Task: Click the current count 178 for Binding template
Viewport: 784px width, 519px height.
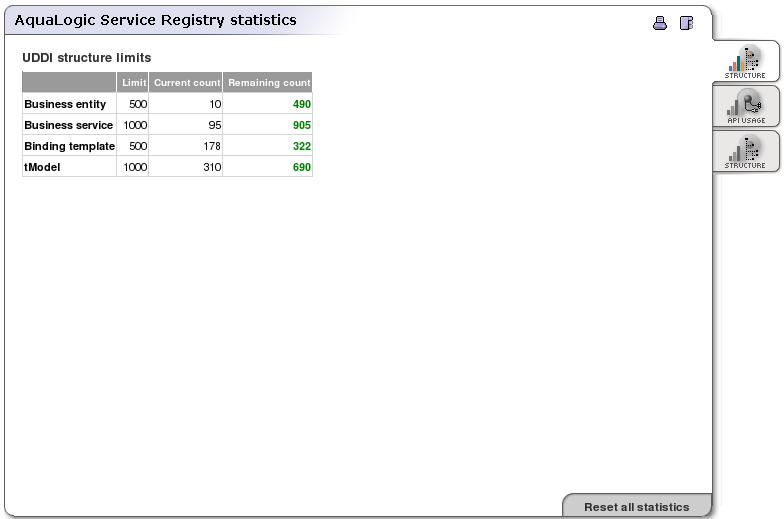Action: 212,146
